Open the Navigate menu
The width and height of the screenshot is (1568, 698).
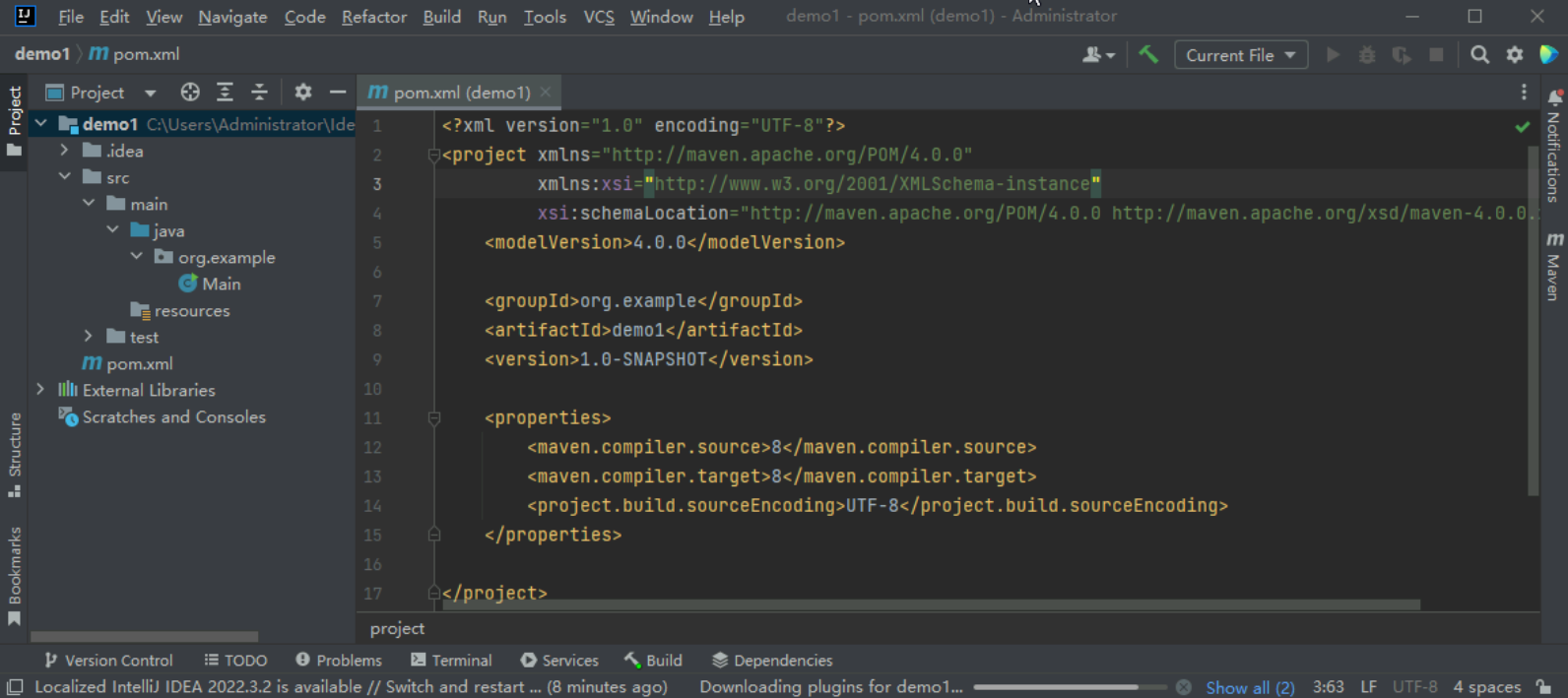click(x=232, y=17)
